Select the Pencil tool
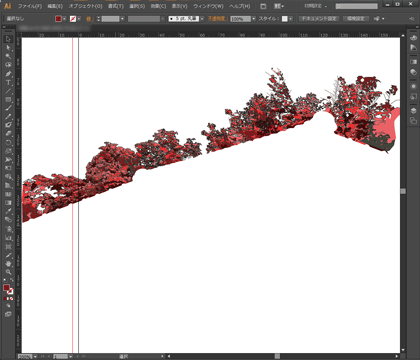The height and width of the screenshot is (360, 420). 8,117
